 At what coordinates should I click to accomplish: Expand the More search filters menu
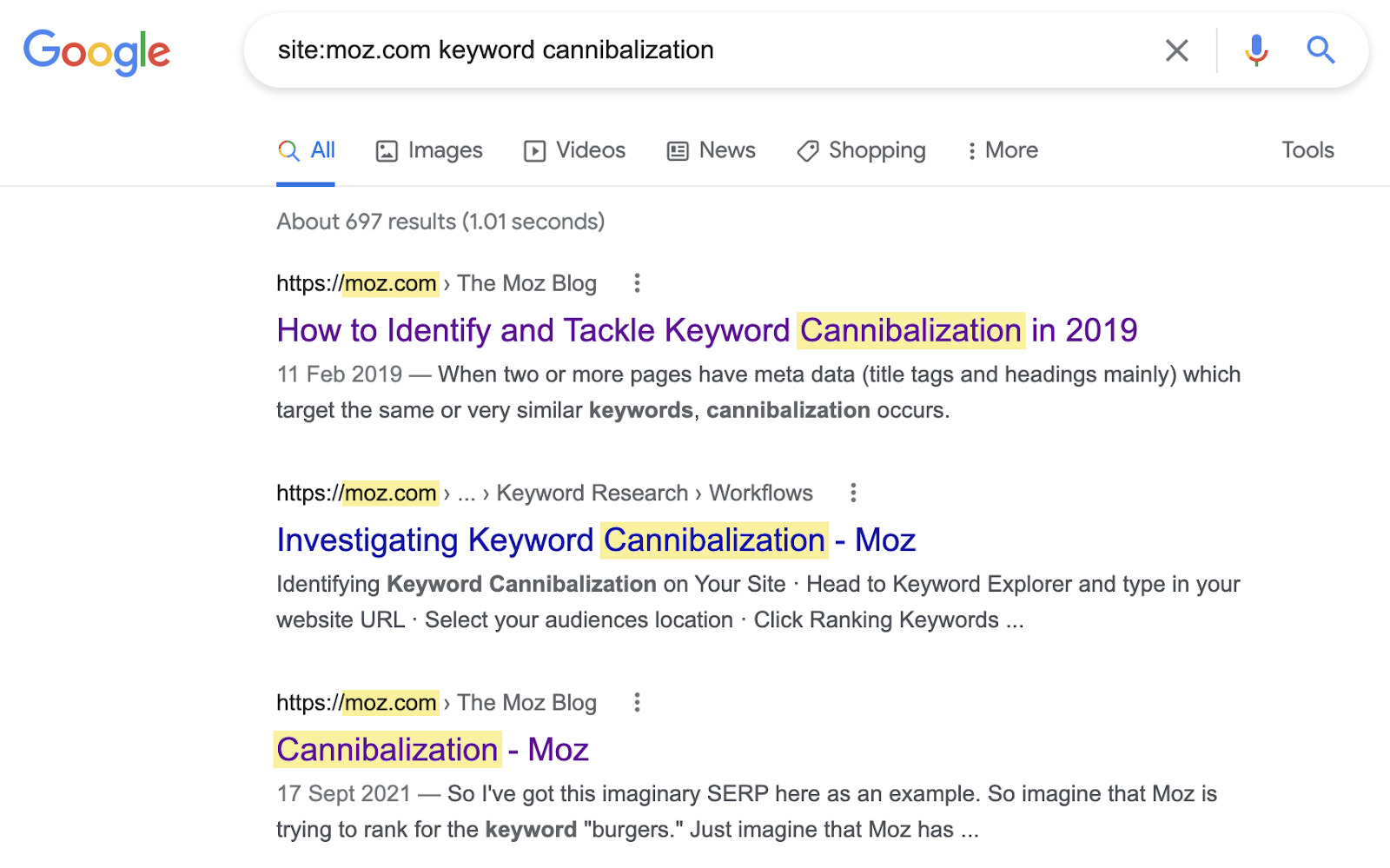point(1003,150)
